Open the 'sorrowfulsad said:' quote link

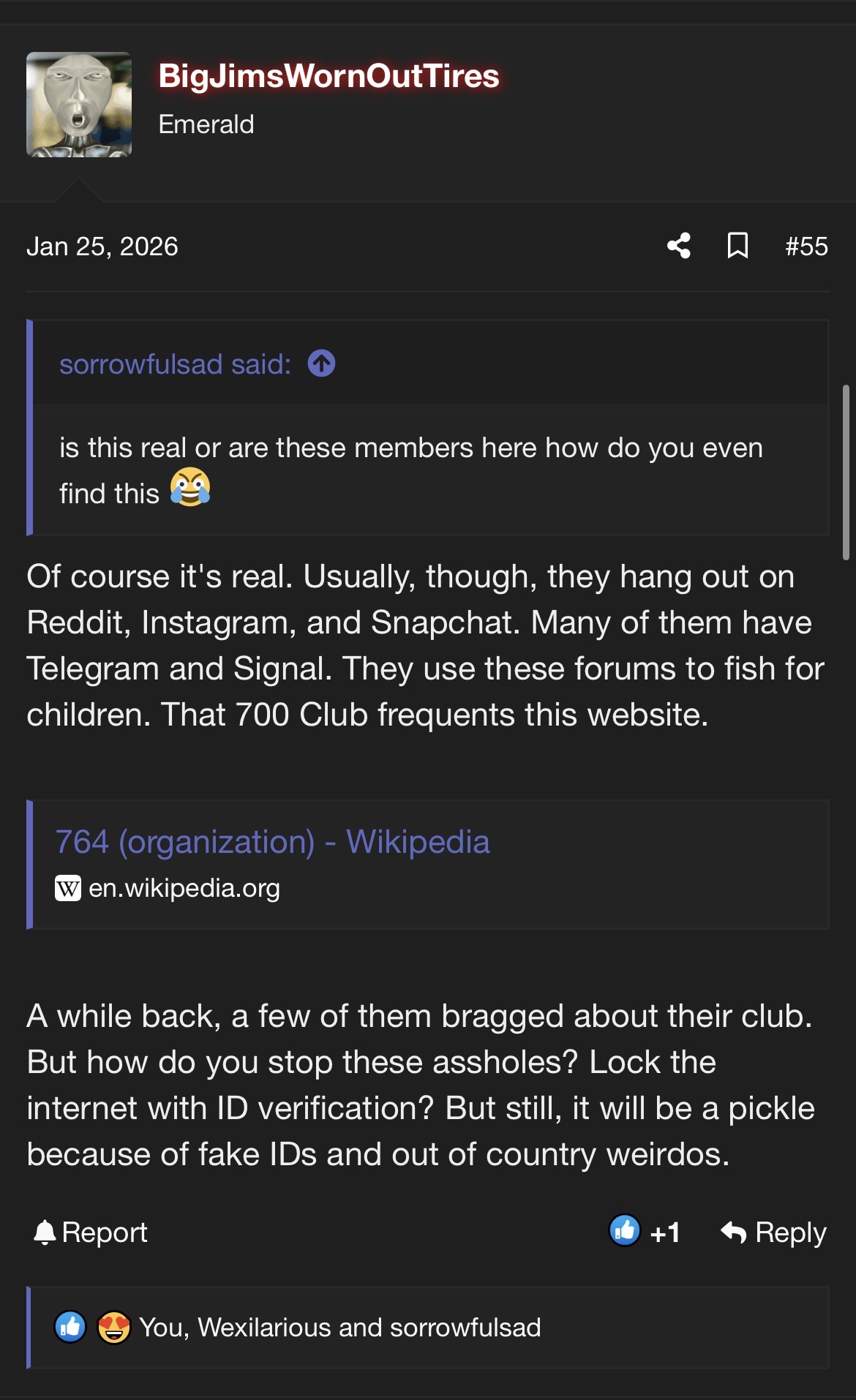[175, 364]
